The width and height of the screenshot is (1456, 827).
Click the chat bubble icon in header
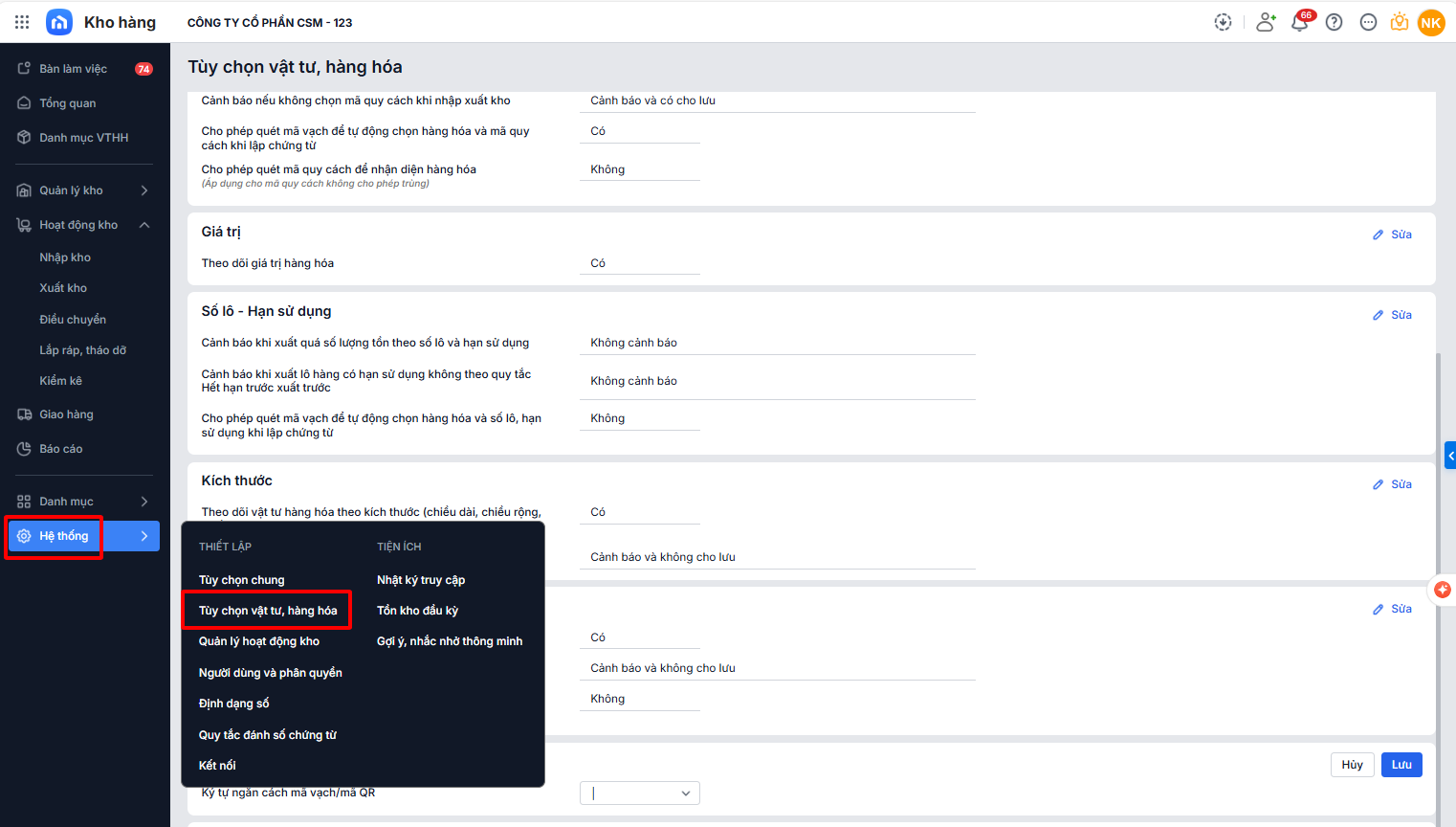tap(1368, 23)
